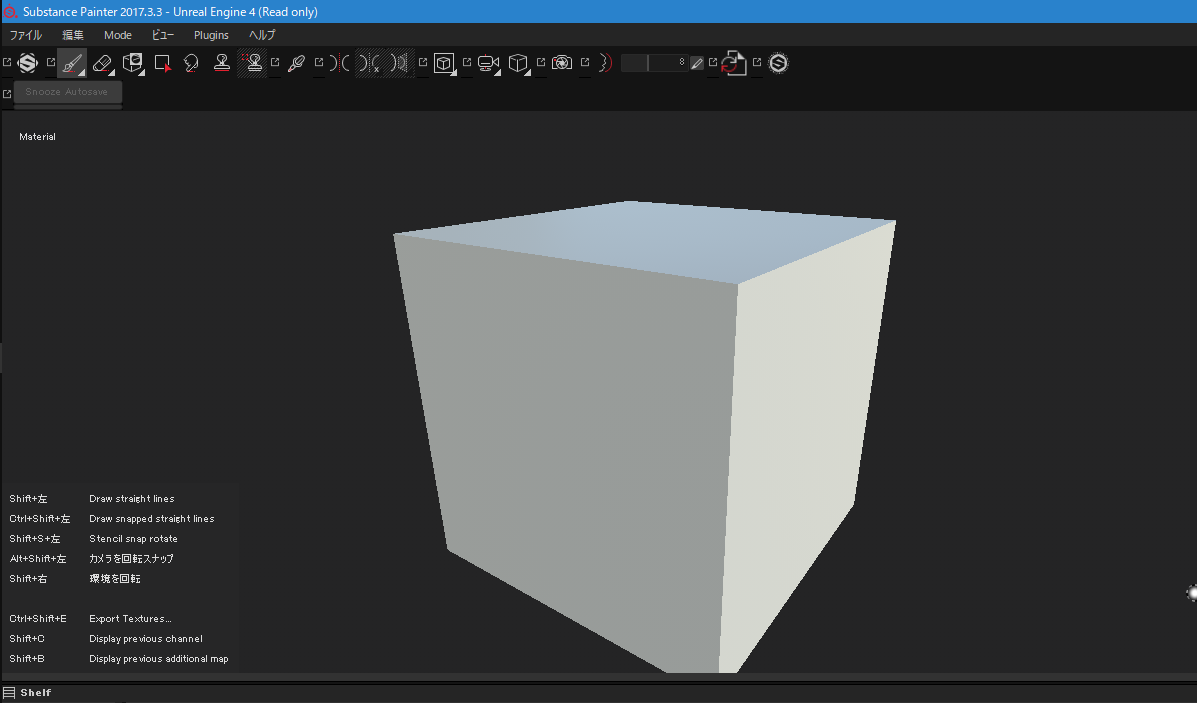Screen dimensions: 1197x703
Task: Open symmetry settings with x mark
Action: (x=369, y=63)
